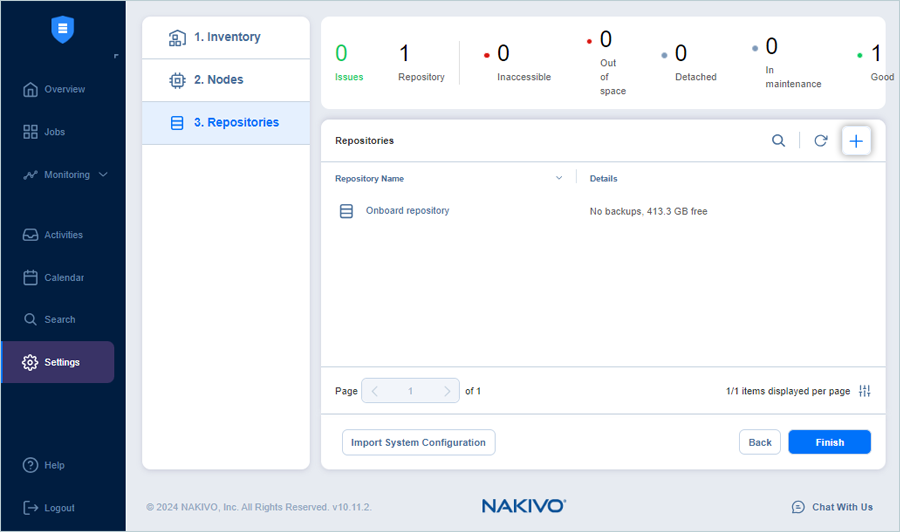The width and height of the screenshot is (900, 532).
Task: Go to step 2. Nodes
Action: click(x=226, y=80)
